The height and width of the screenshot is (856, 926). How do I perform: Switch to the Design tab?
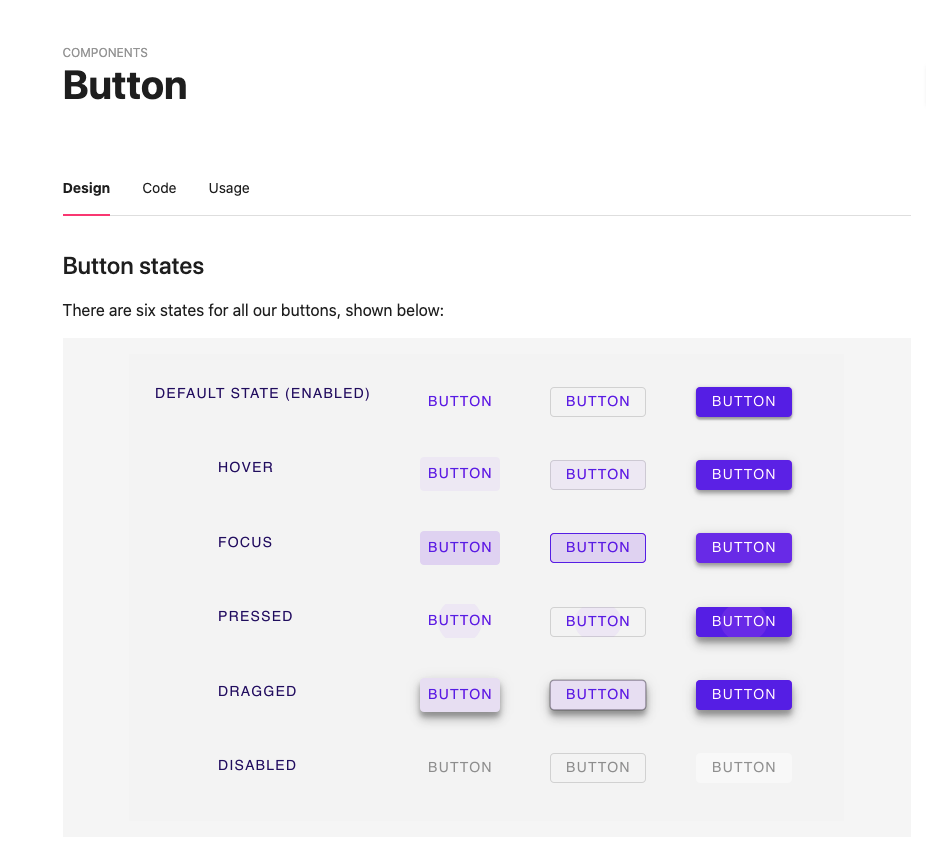pyautogui.click(x=86, y=188)
